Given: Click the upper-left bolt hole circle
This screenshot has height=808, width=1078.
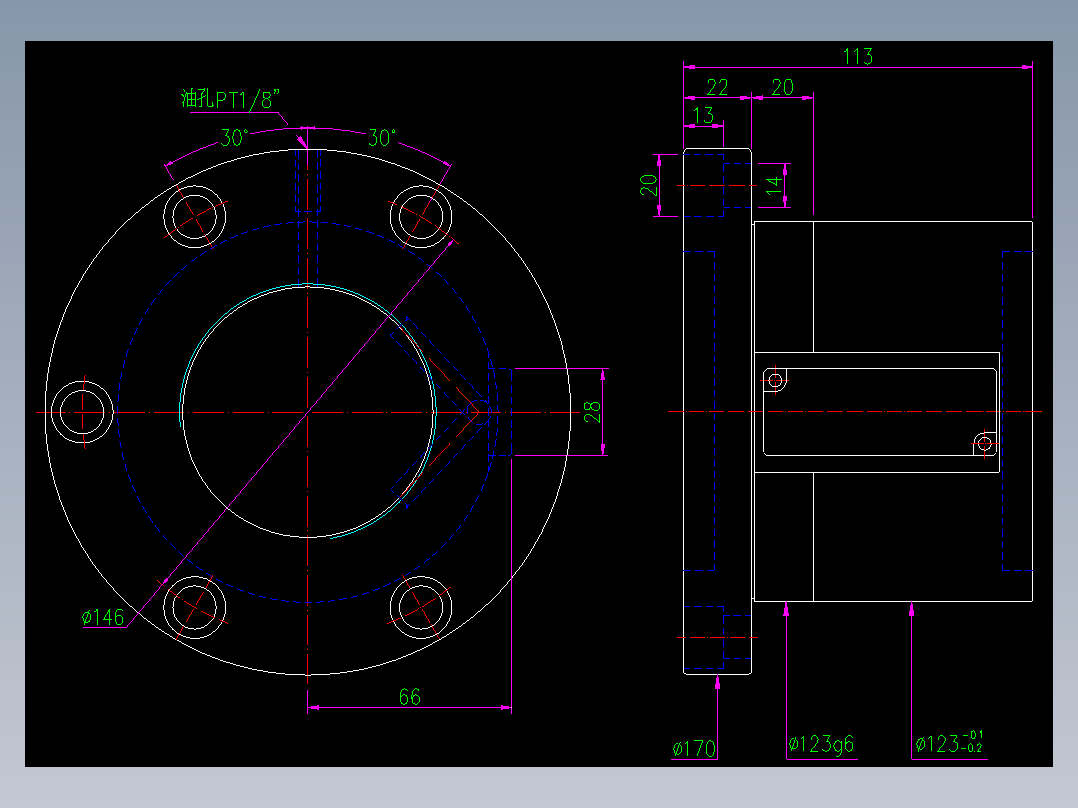Looking at the screenshot, I should click(195, 216).
